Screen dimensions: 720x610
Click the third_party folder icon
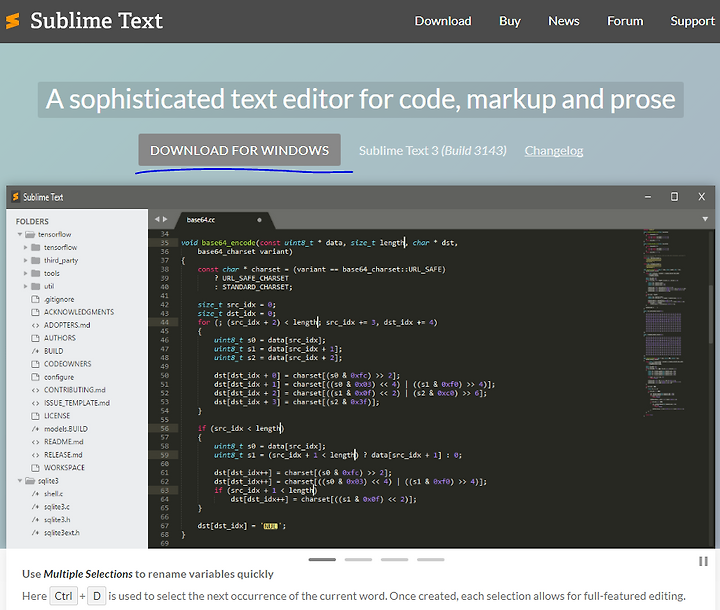[x=35, y=260]
